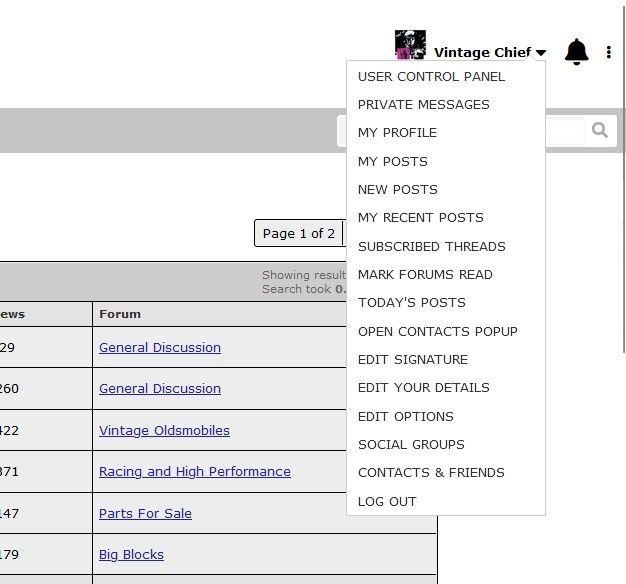
Task: Go to My Profile
Action: click(x=397, y=133)
